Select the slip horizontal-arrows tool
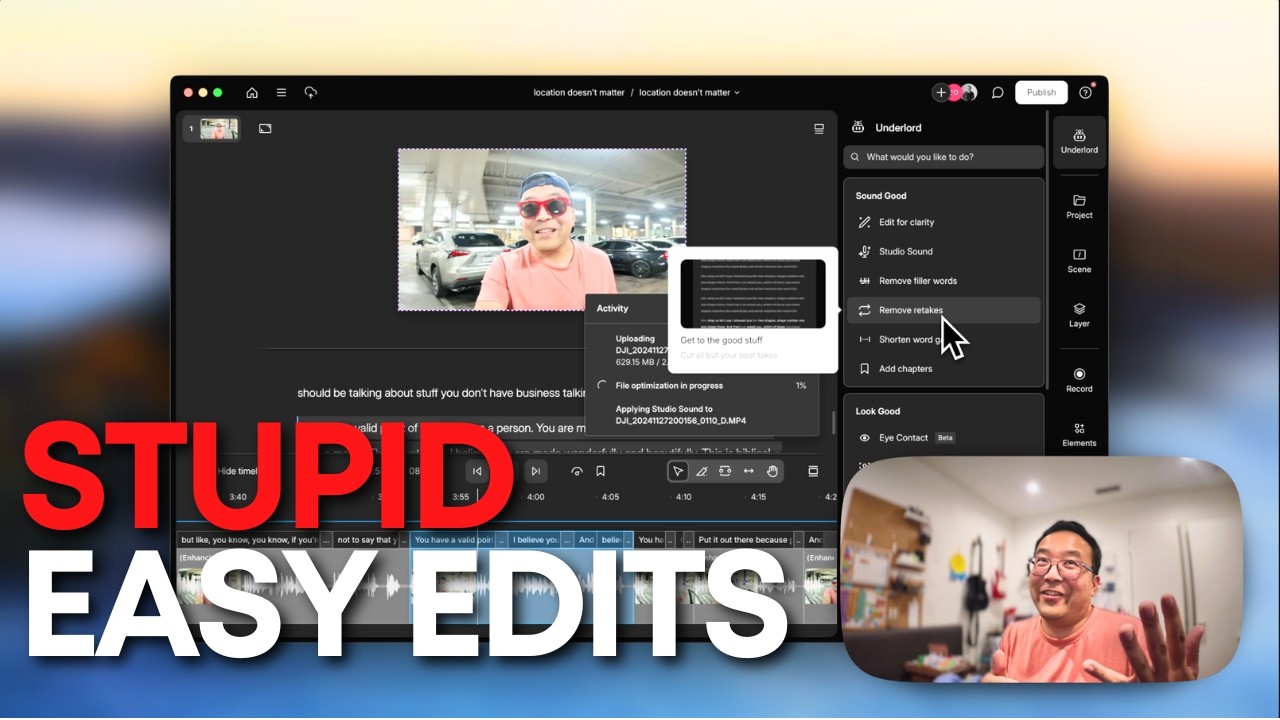This screenshot has width=1280, height=720. pyautogui.click(x=748, y=471)
